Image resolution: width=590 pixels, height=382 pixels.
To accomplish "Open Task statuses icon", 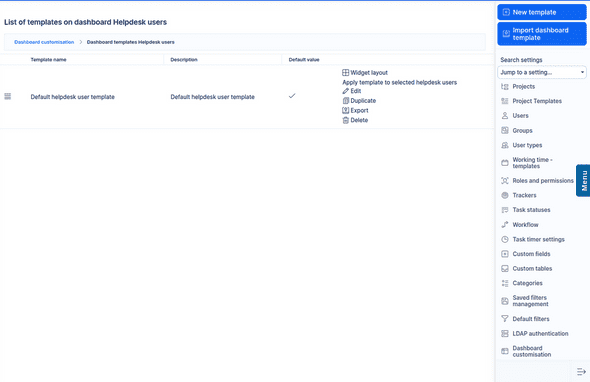I will click(x=505, y=210).
